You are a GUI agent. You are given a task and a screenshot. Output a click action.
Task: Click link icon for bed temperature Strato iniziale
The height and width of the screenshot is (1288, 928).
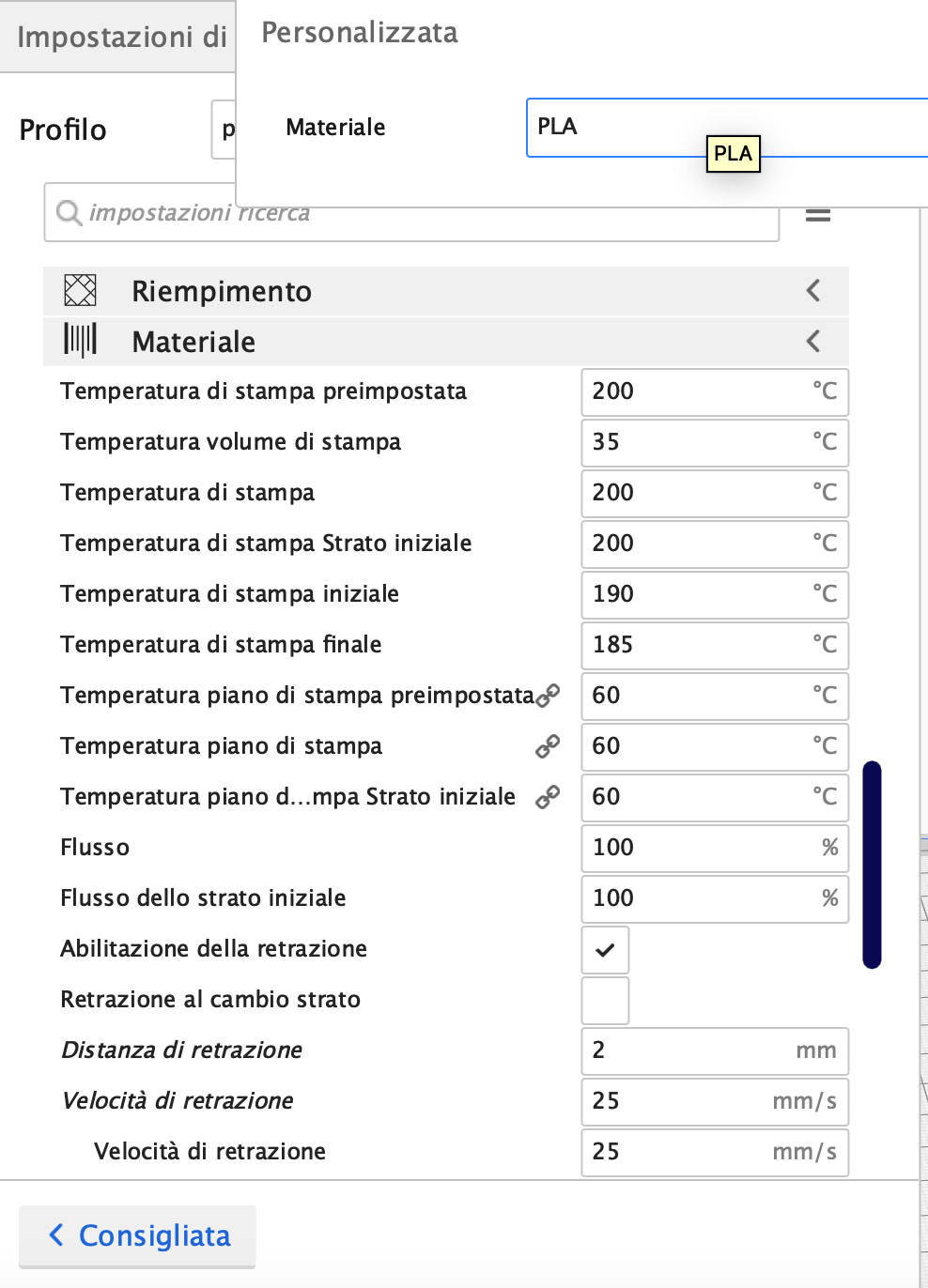pyautogui.click(x=548, y=797)
